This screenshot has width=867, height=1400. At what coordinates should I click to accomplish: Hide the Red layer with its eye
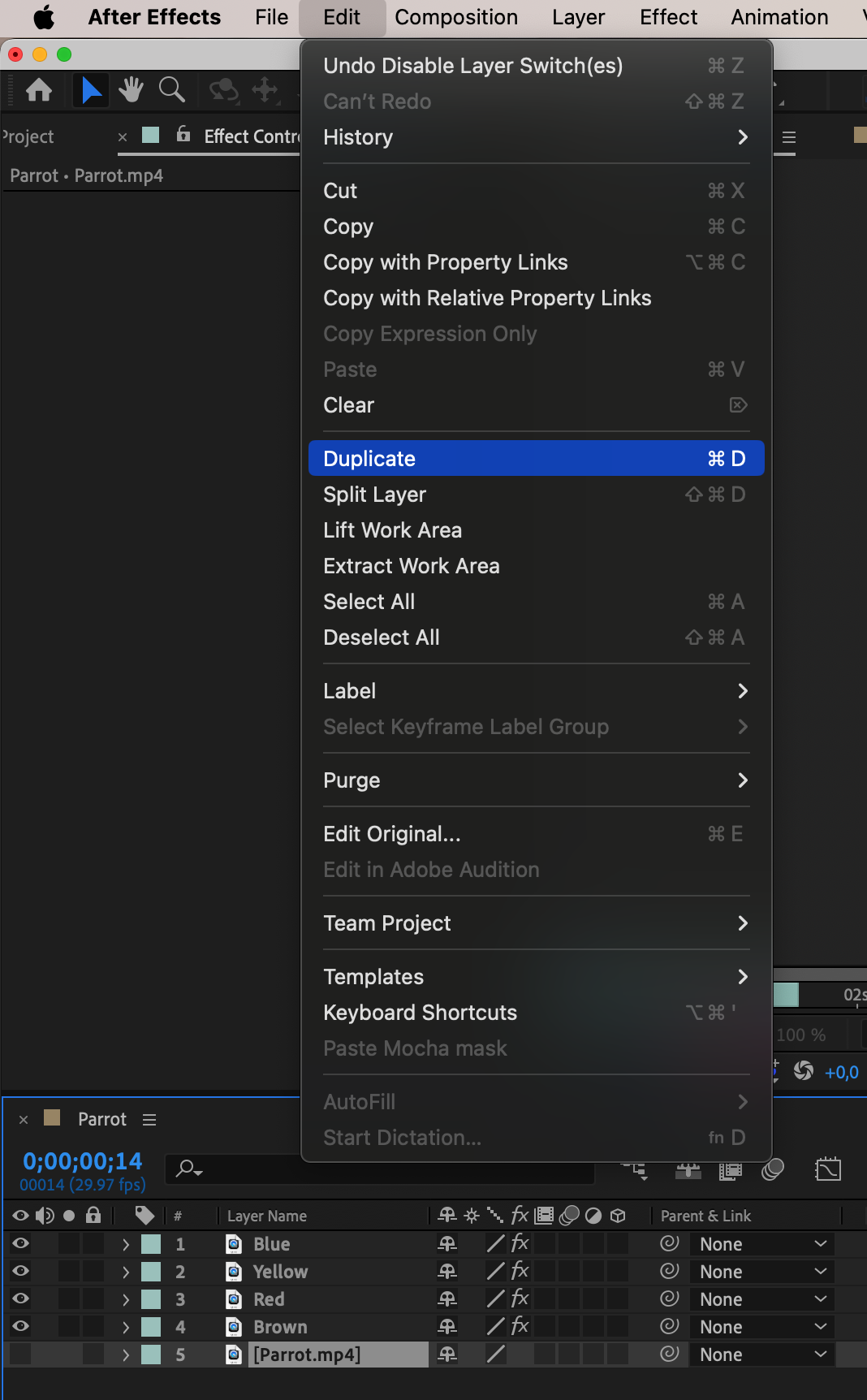coord(20,1298)
